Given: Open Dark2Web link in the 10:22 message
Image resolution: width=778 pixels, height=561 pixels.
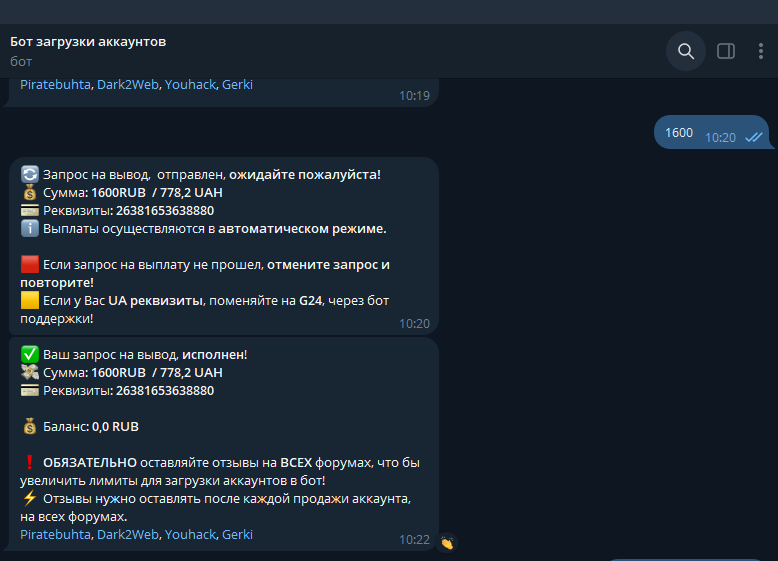Looking at the screenshot, I should tap(128, 534).
